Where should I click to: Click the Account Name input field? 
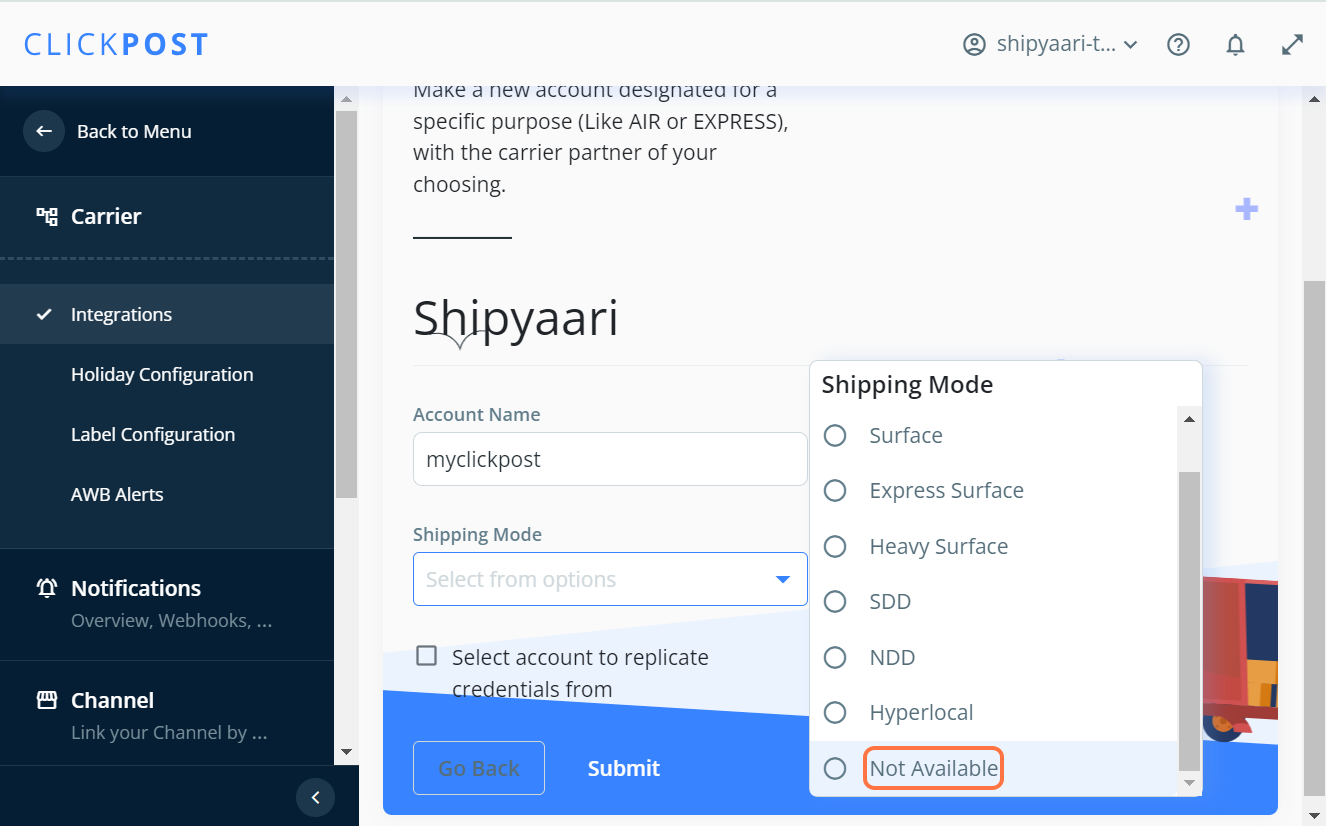point(610,459)
